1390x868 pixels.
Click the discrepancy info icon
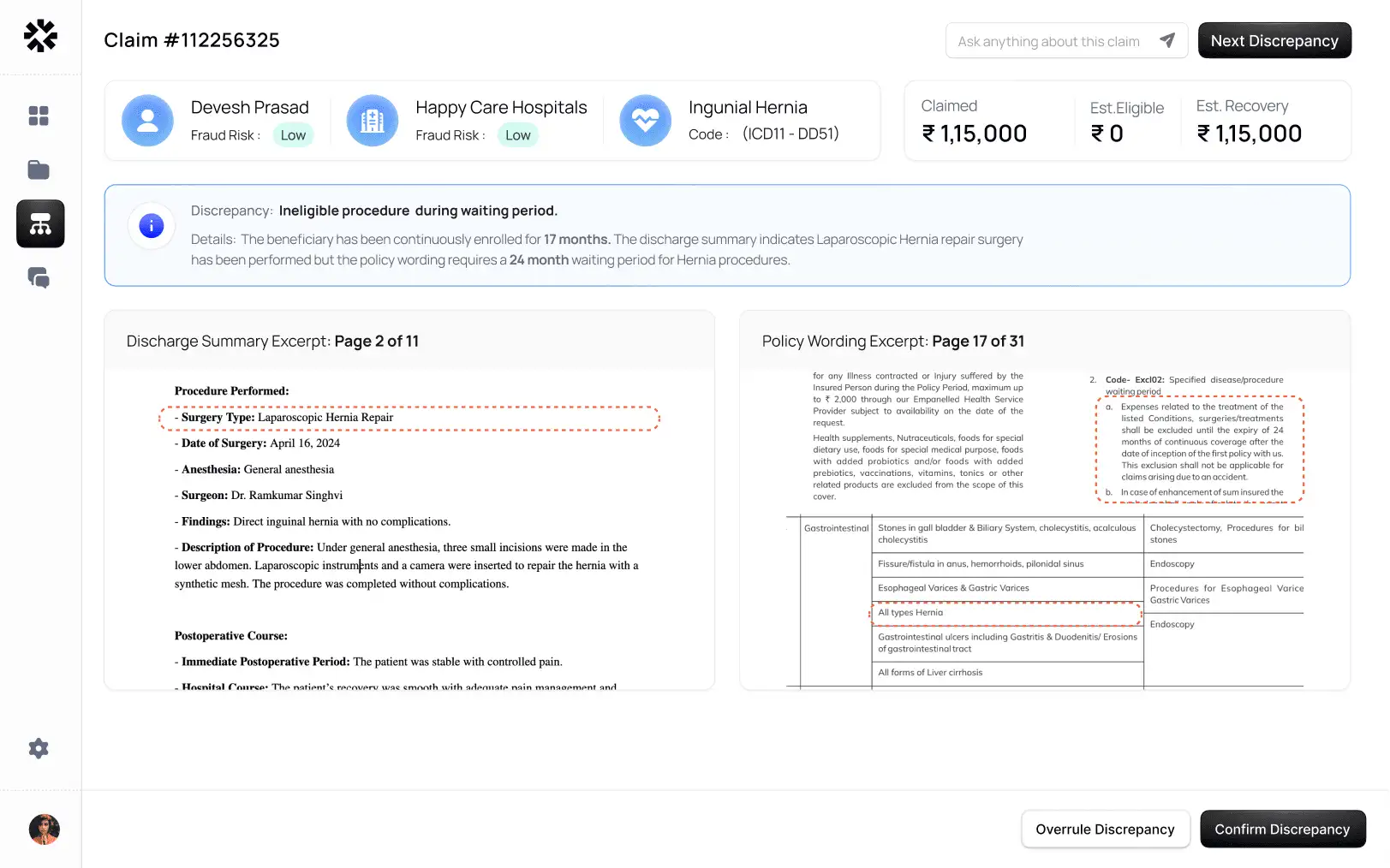coord(152,226)
